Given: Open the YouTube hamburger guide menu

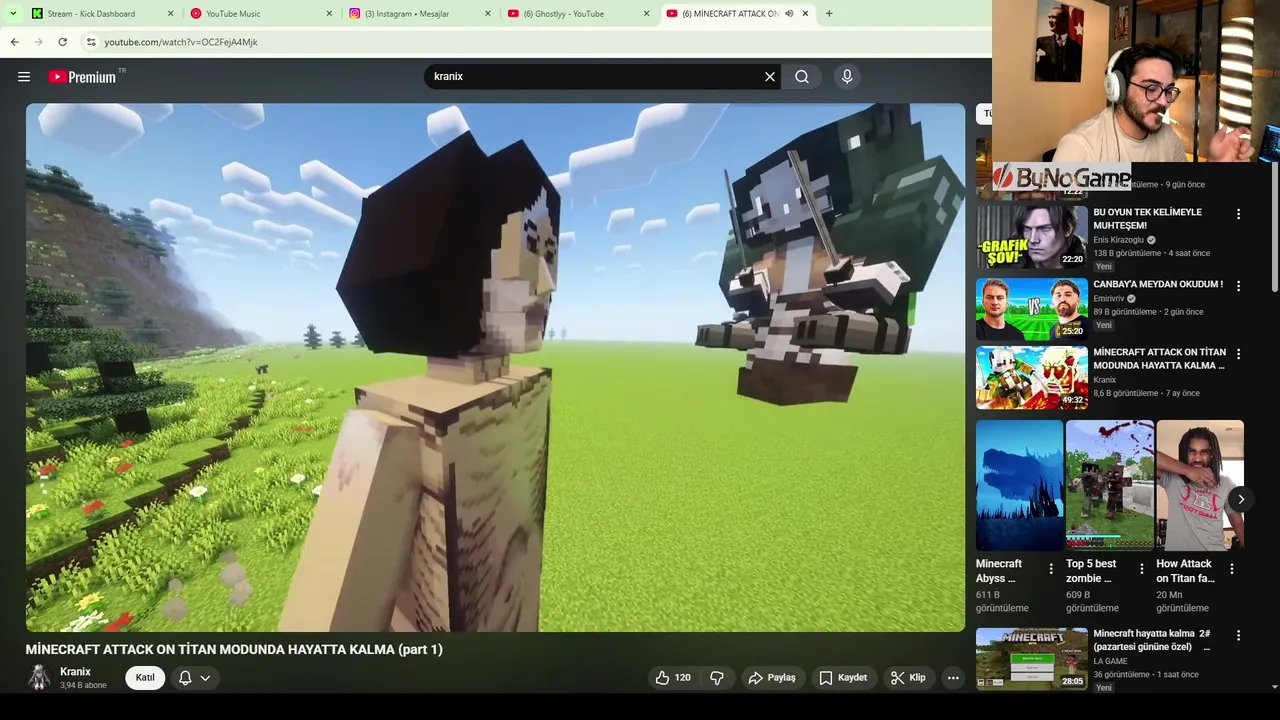Looking at the screenshot, I should 24,77.
